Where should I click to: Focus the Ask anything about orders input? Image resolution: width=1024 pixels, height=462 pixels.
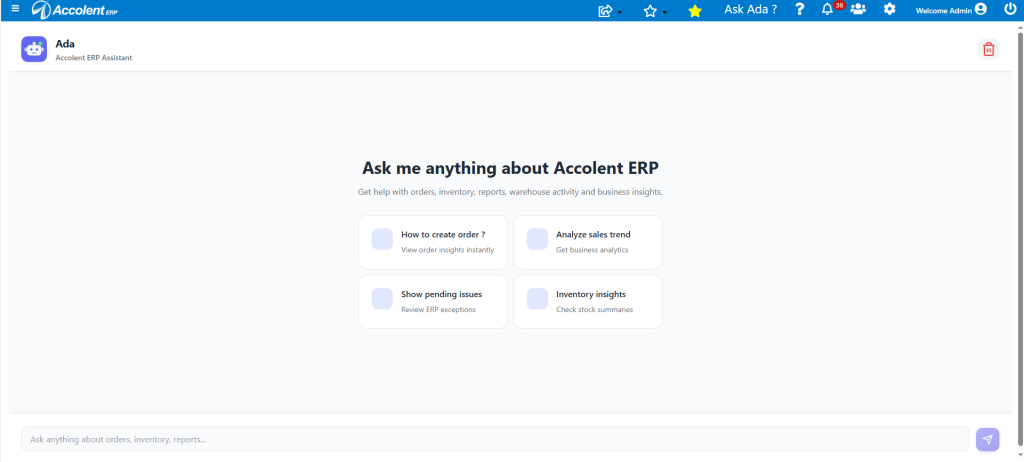click(495, 439)
